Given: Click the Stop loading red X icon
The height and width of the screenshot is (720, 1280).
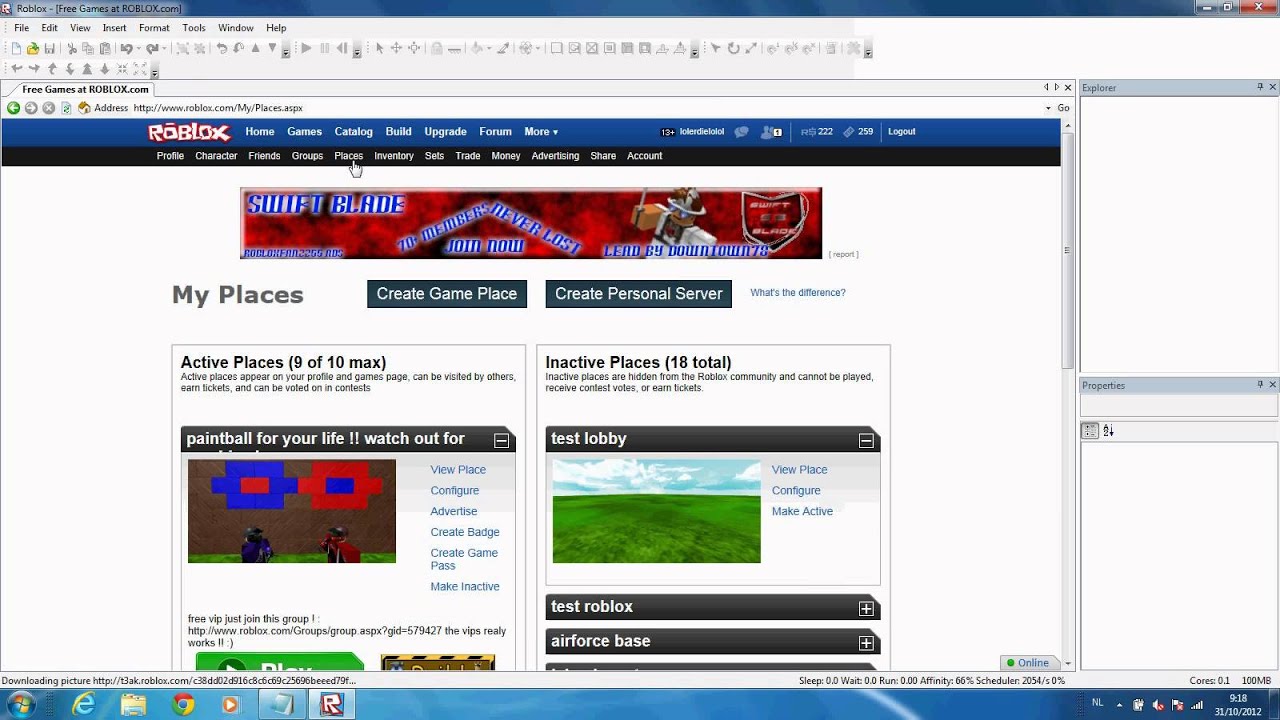Looking at the screenshot, I should click(48, 108).
